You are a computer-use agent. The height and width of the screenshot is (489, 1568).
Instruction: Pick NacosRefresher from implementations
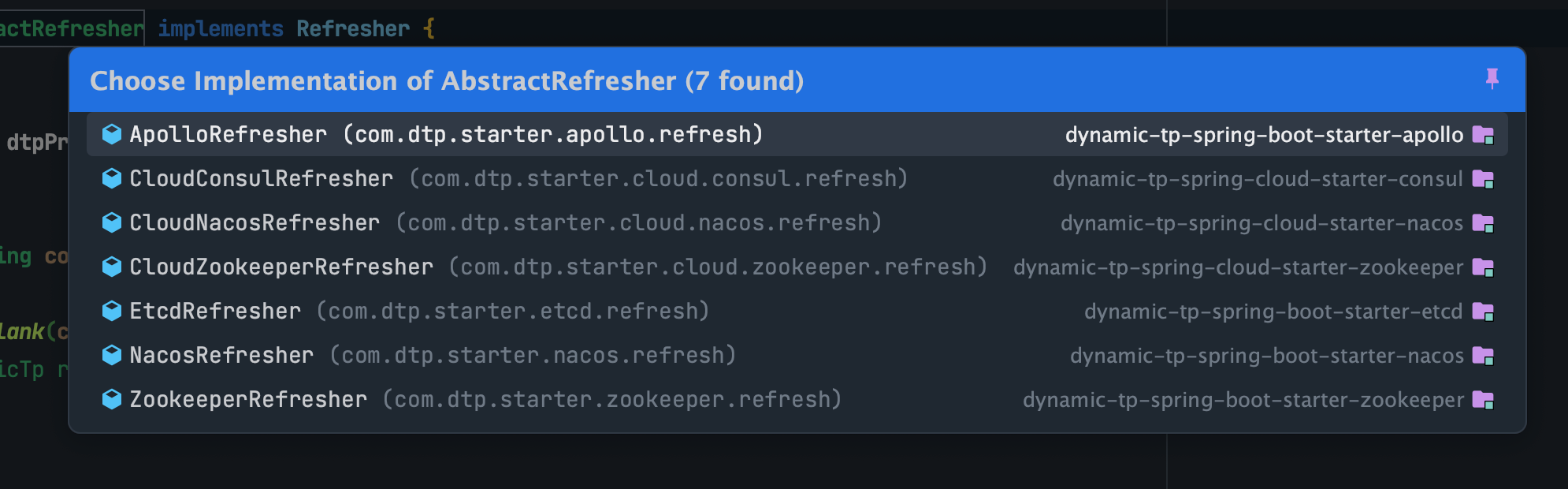coord(797,355)
